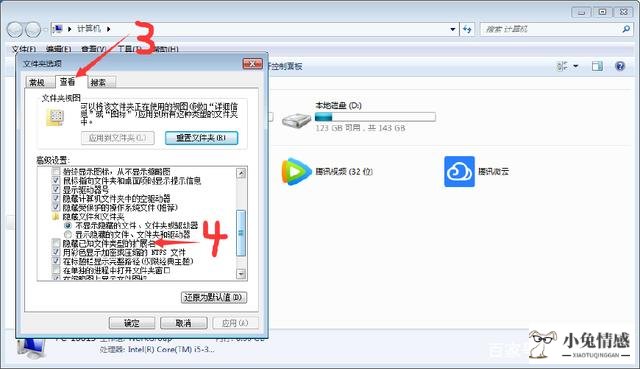Screen dimensions: 640x369
Task: Select 不显示隐藏的文件、文件夹或驱动器 radio button
Action: [x=68, y=225]
